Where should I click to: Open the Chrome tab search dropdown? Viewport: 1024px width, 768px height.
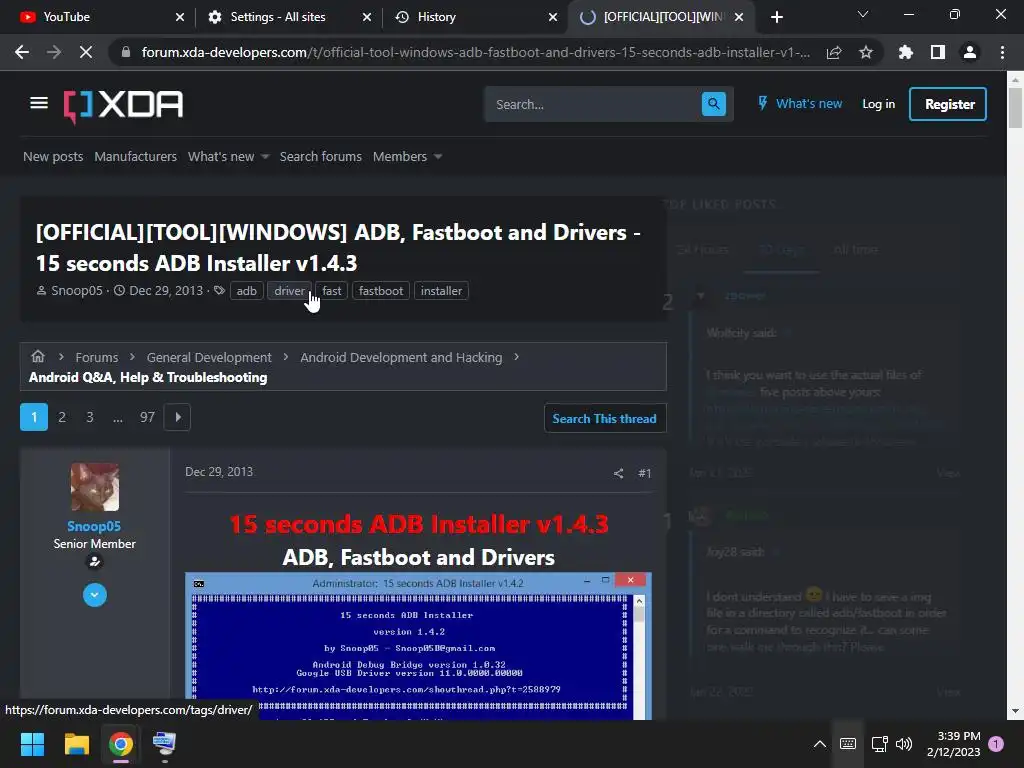tap(863, 14)
